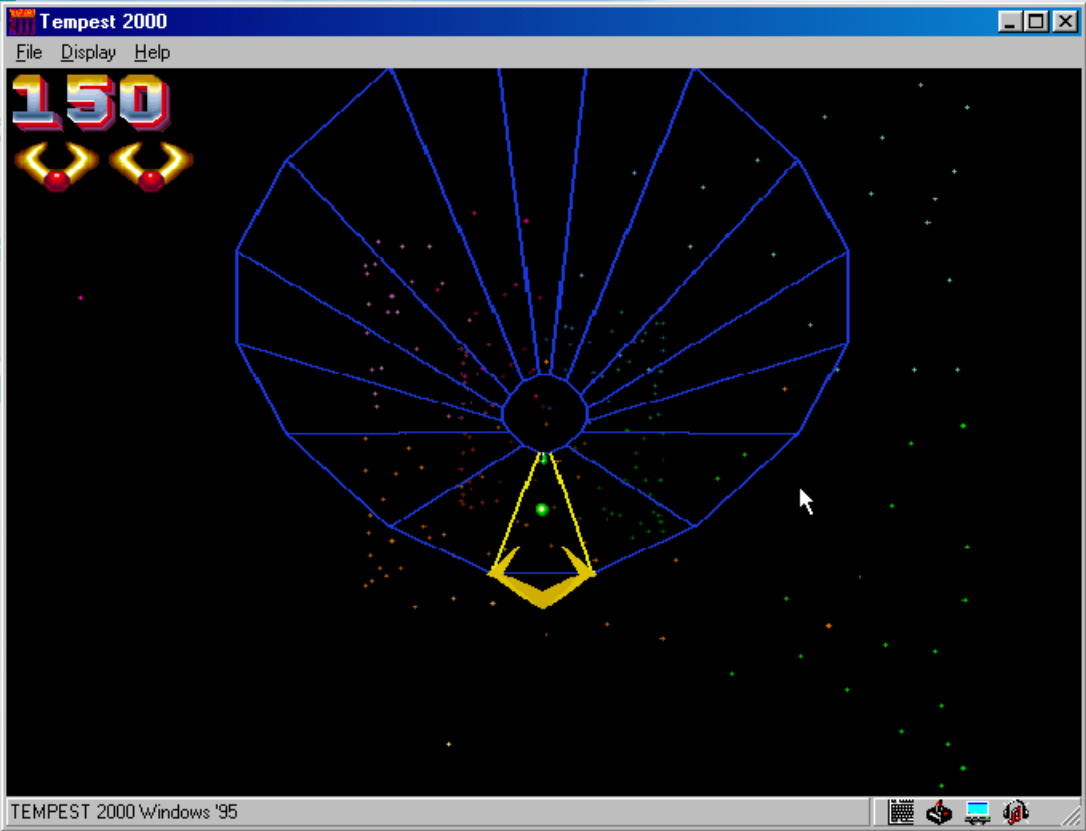The height and width of the screenshot is (831, 1086).
Task: Maximize the Tempest 2000 window
Action: click(1037, 21)
